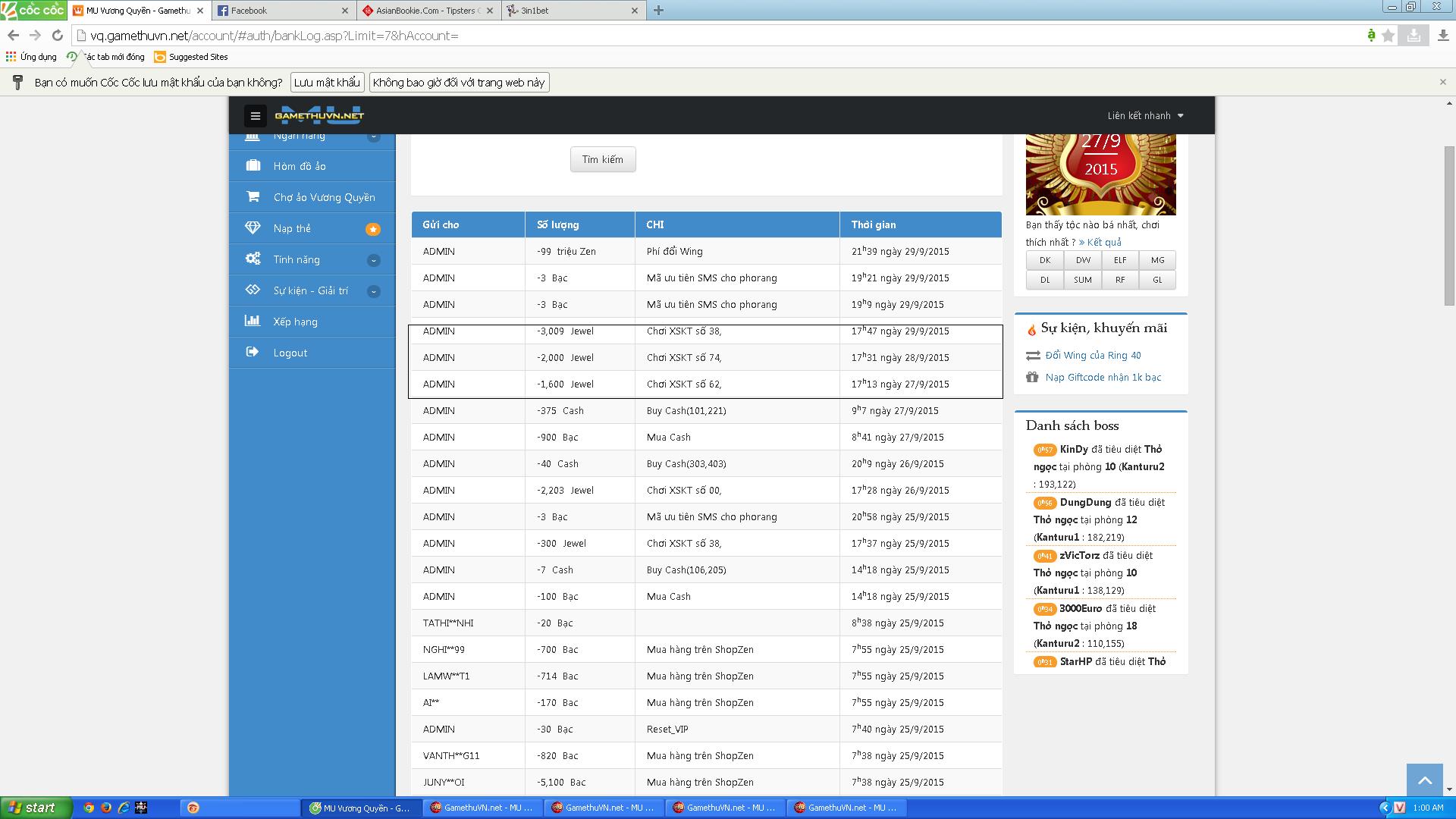Click the Logout arrow icon
Screen dimensions: 1456x819
253,352
